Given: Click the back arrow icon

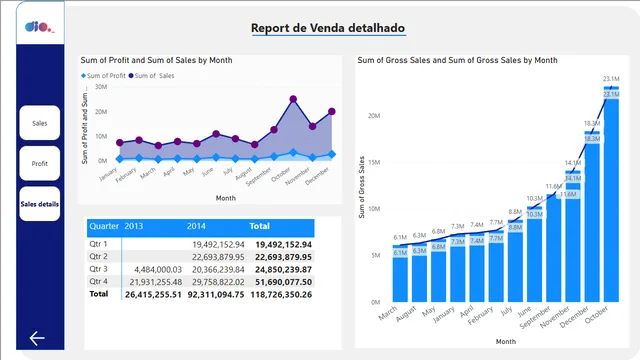Looking at the screenshot, I should click(37, 338).
